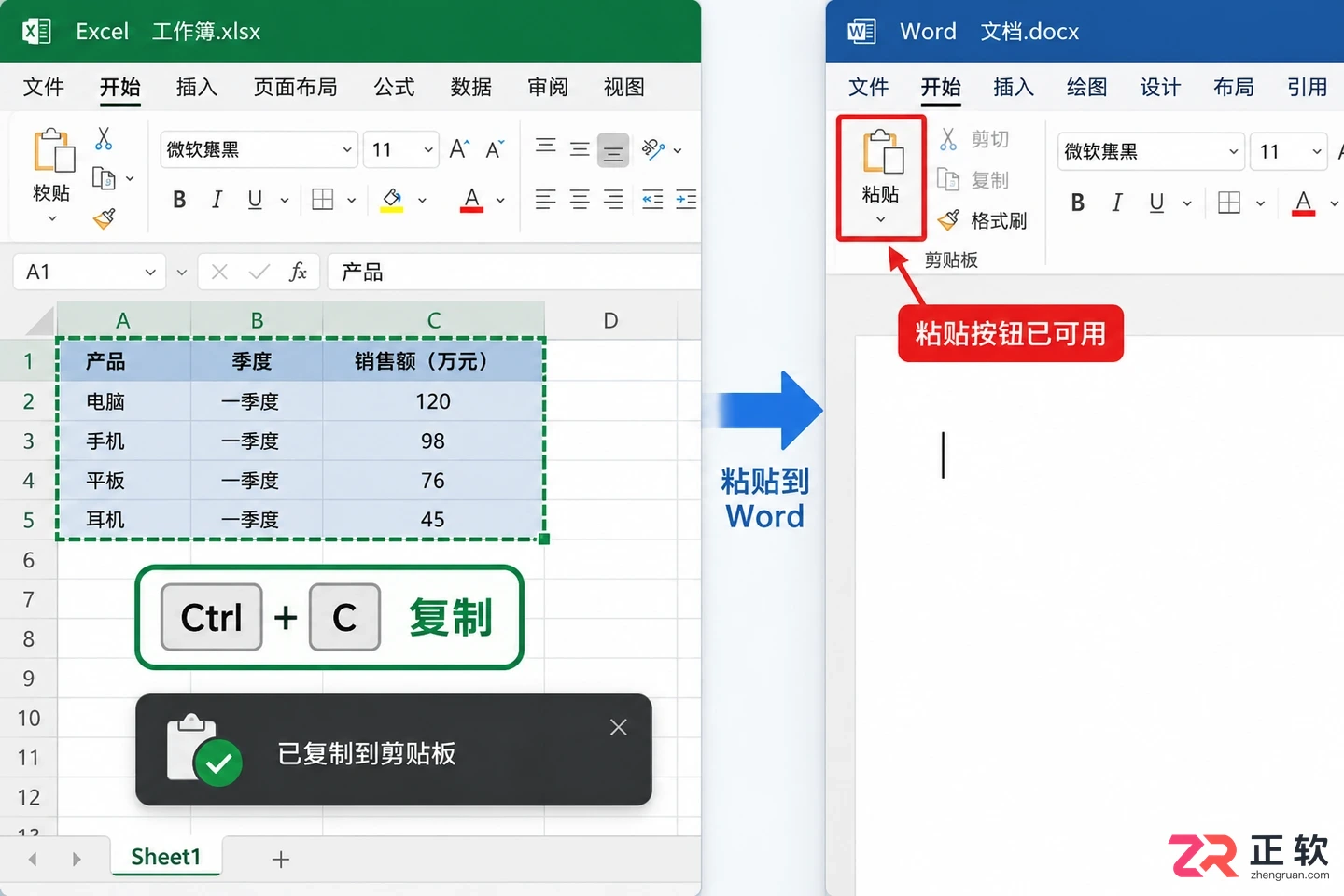The width and height of the screenshot is (1344, 896).
Task: Click the Excel Center alignment icon
Action: click(580, 200)
